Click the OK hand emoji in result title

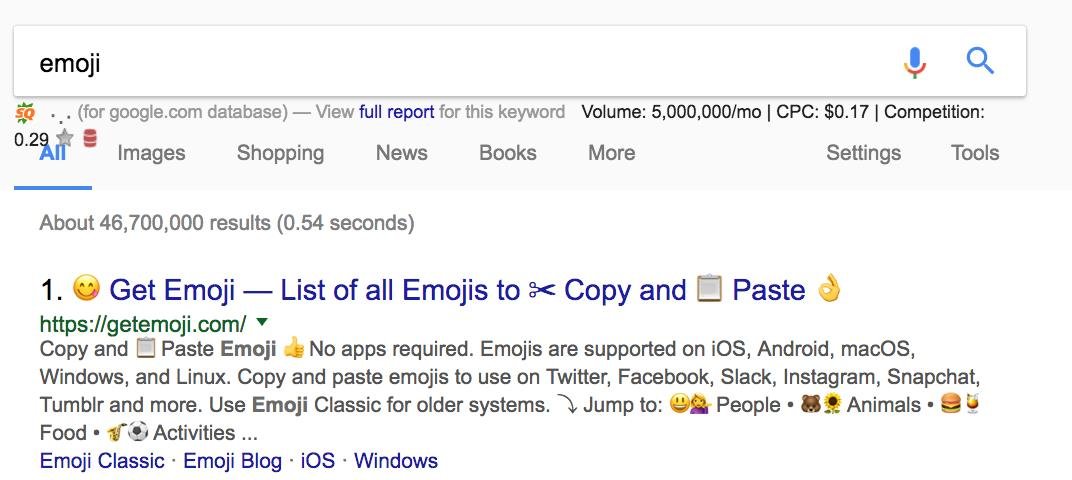830,291
